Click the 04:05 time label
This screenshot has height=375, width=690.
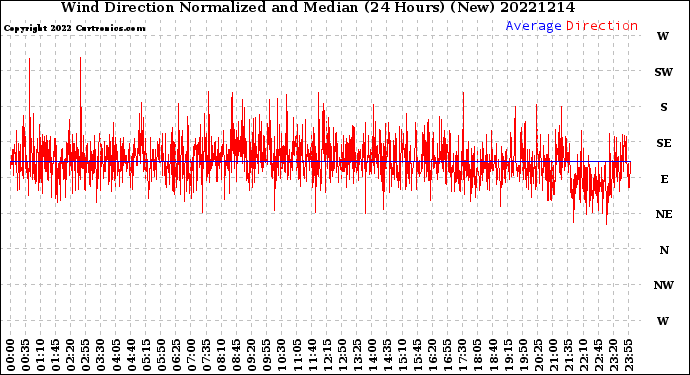click(x=116, y=355)
